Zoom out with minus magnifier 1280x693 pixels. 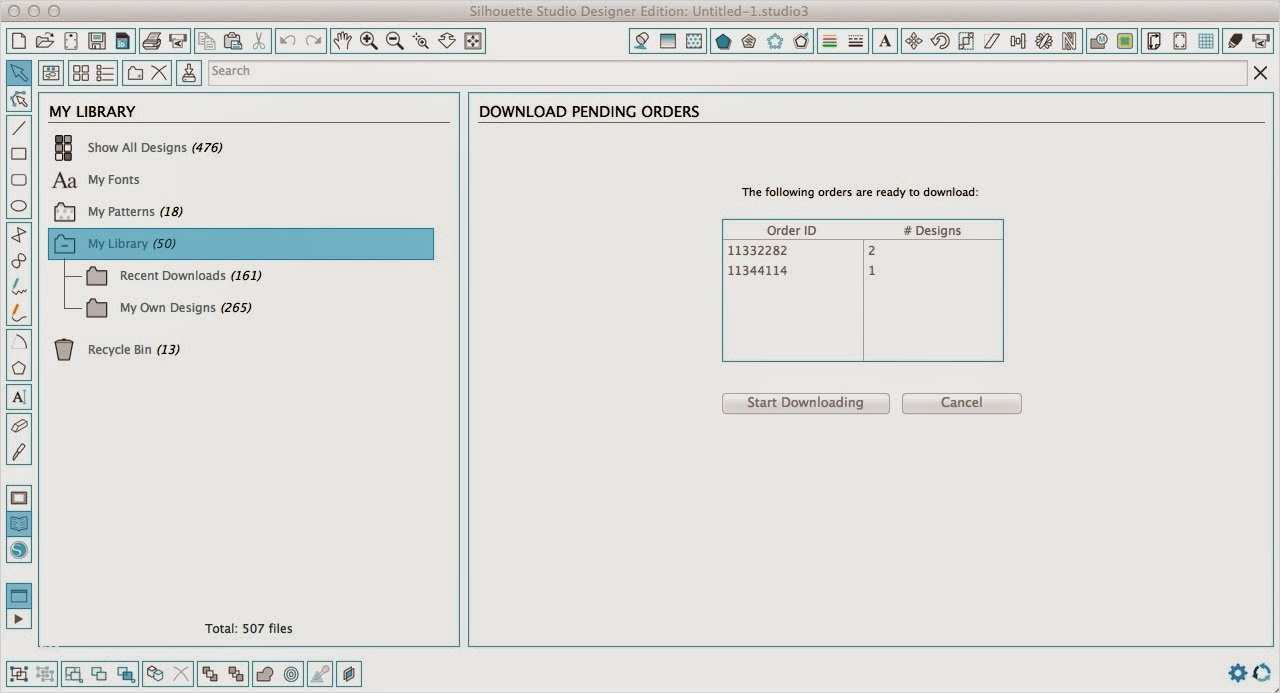point(395,41)
